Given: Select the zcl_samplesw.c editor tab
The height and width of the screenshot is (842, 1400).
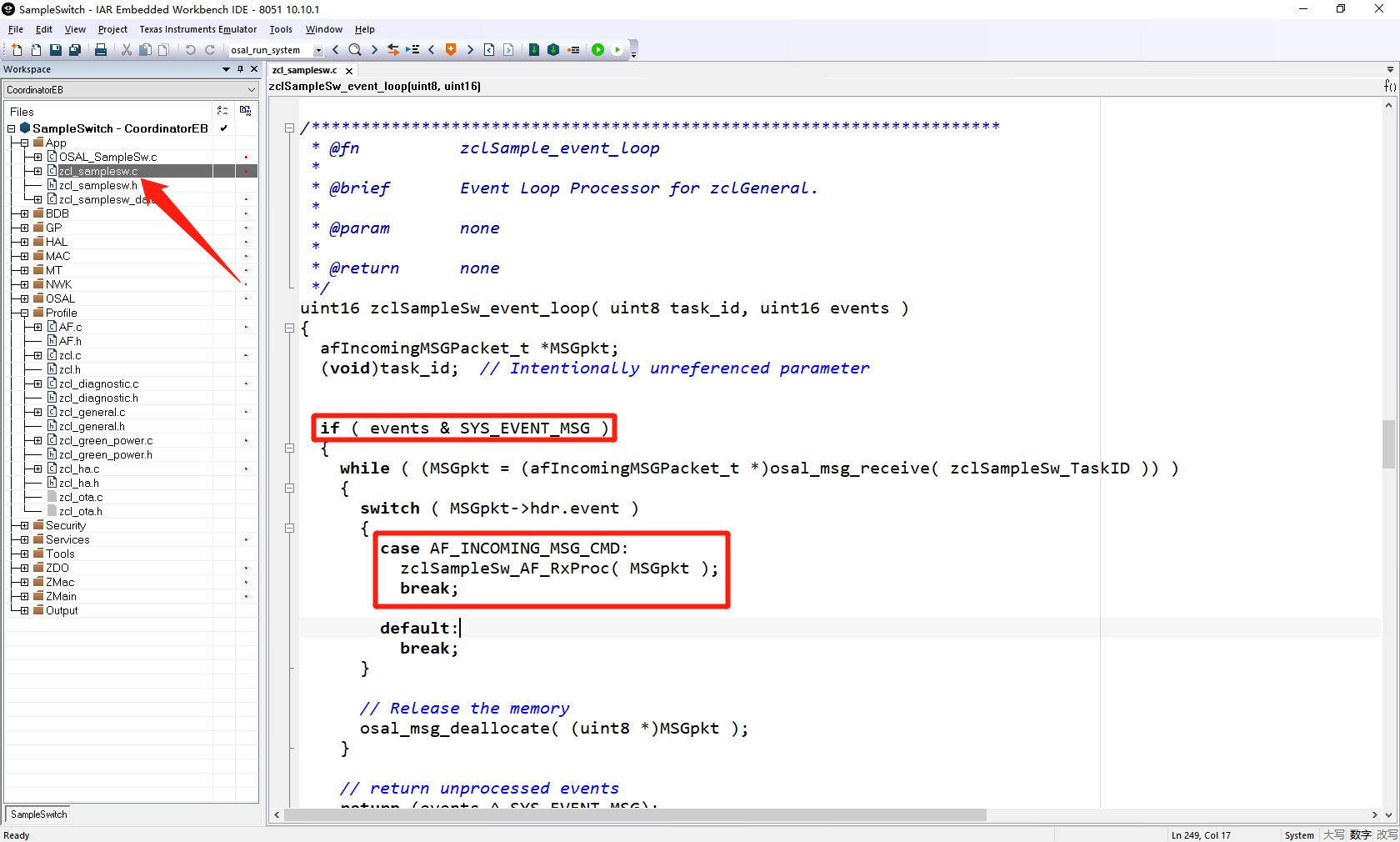Looking at the screenshot, I should pyautogui.click(x=305, y=71).
